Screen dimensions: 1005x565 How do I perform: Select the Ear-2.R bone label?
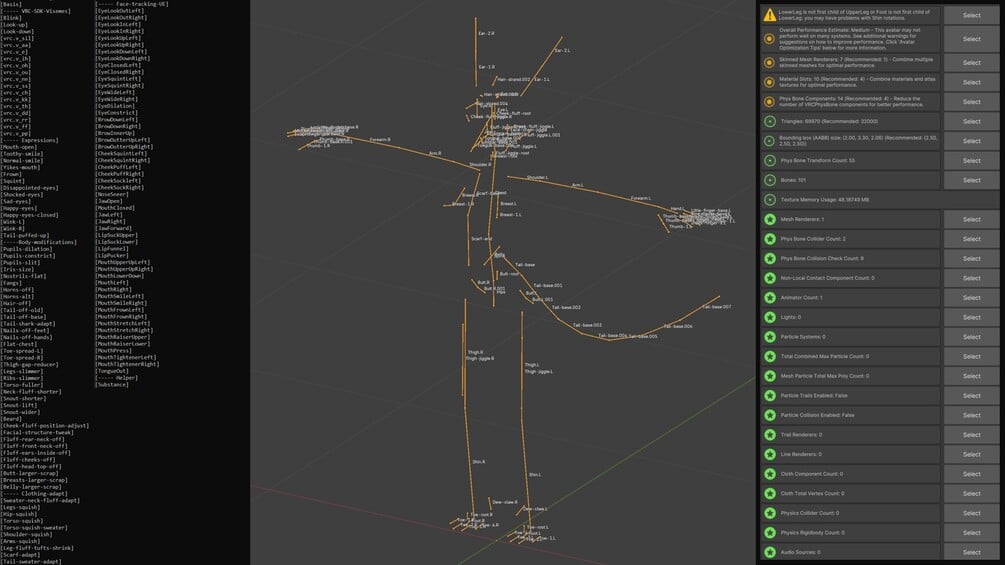pyautogui.click(x=486, y=33)
